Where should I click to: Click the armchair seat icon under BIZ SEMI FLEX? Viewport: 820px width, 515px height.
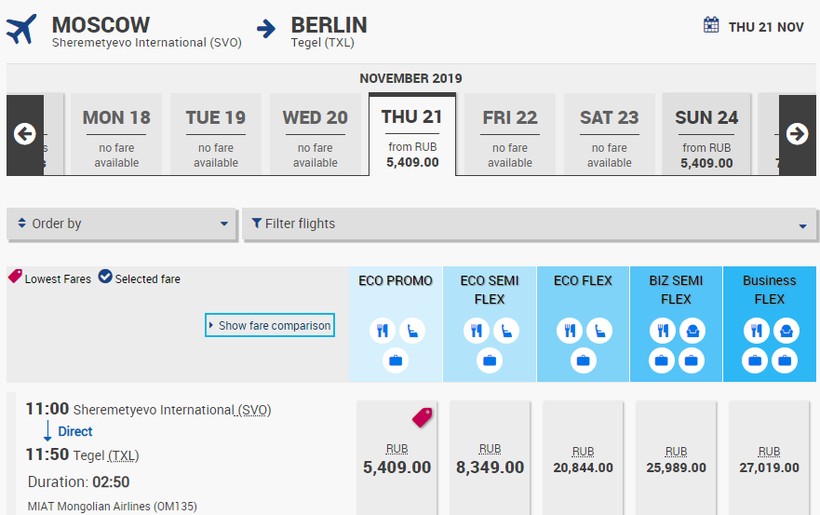(x=691, y=330)
